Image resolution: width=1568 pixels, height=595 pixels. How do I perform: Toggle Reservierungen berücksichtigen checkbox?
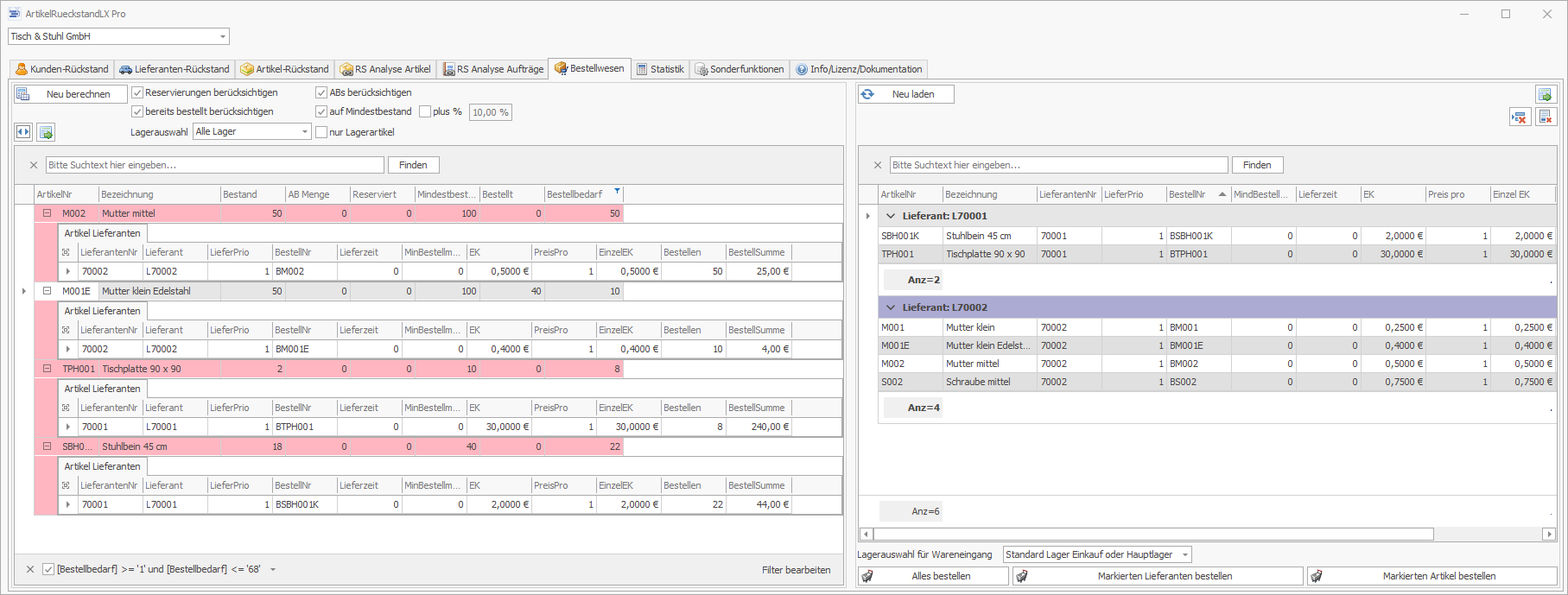pyautogui.click(x=137, y=92)
